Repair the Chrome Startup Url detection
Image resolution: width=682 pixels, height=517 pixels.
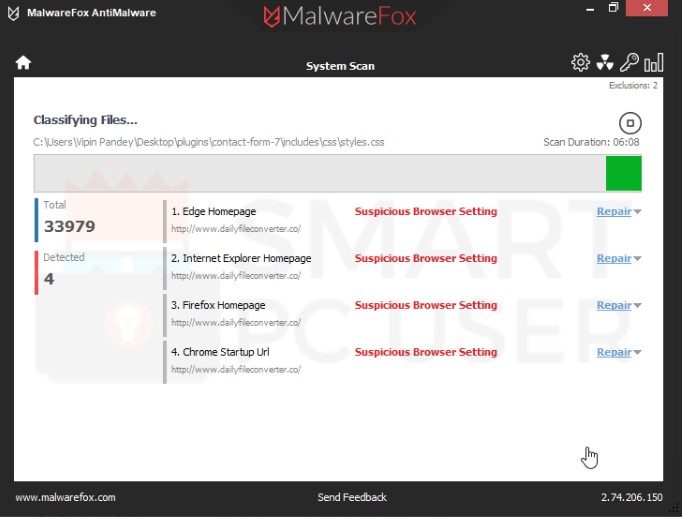click(614, 352)
